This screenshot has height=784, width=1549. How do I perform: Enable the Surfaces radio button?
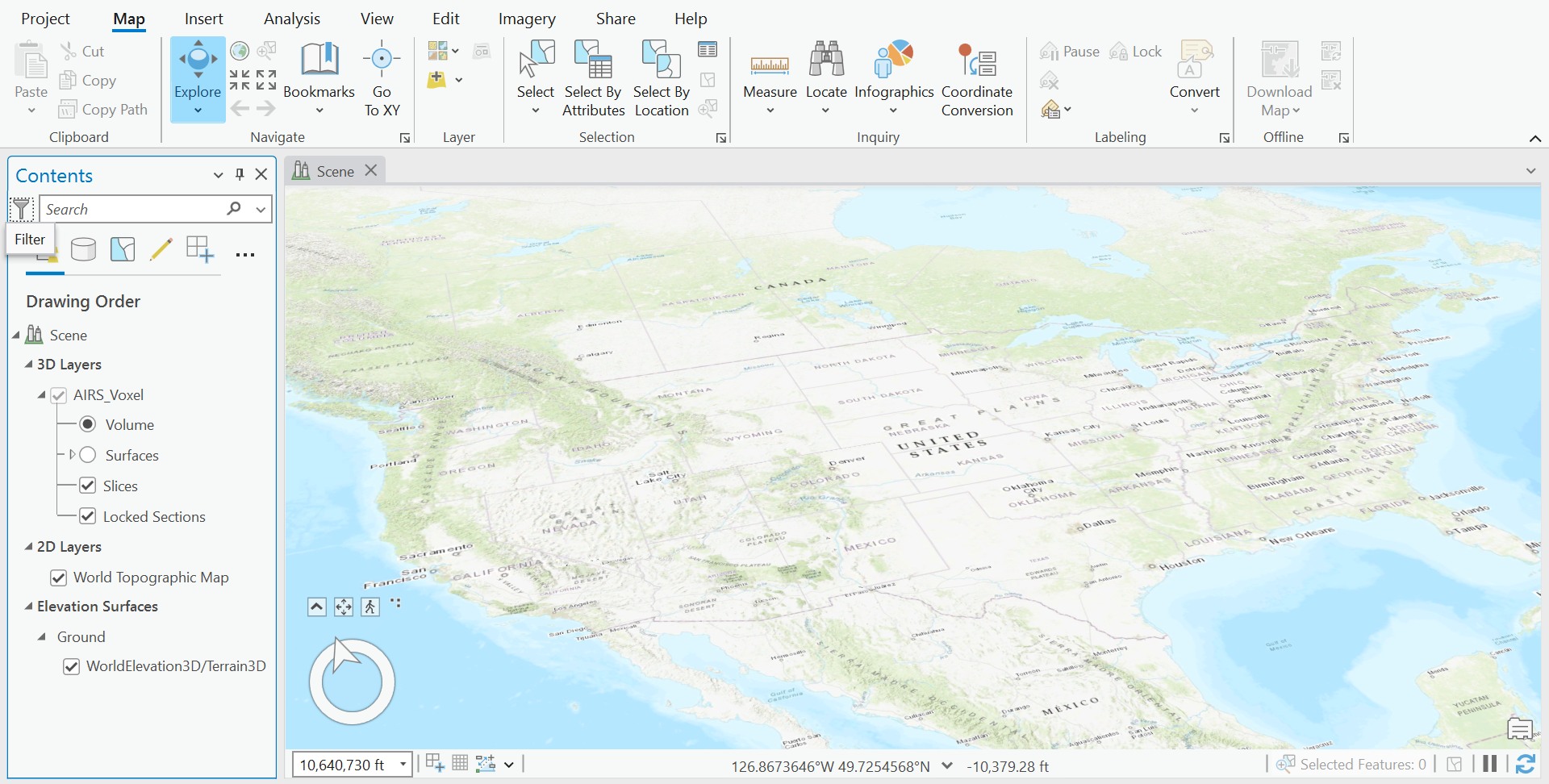pyautogui.click(x=86, y=454)
